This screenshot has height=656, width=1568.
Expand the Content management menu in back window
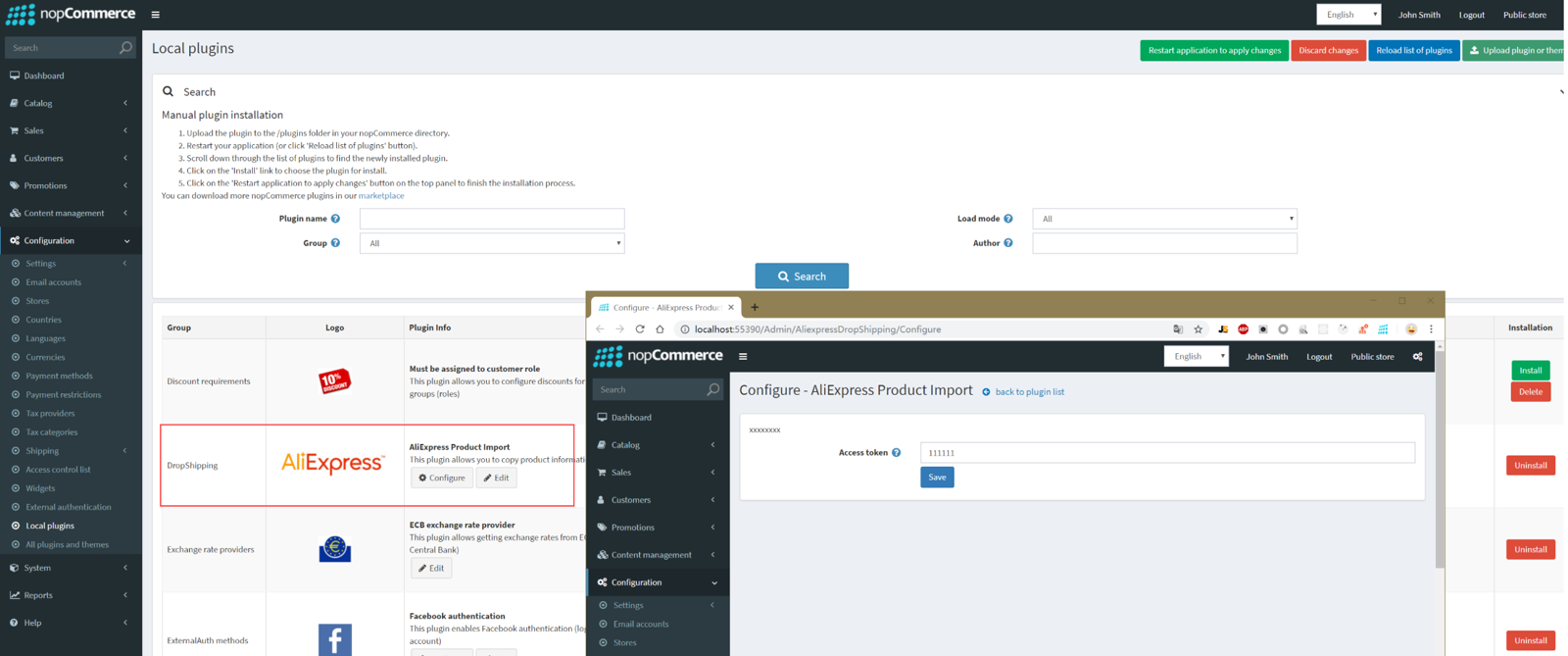click(x=71, y=213)
